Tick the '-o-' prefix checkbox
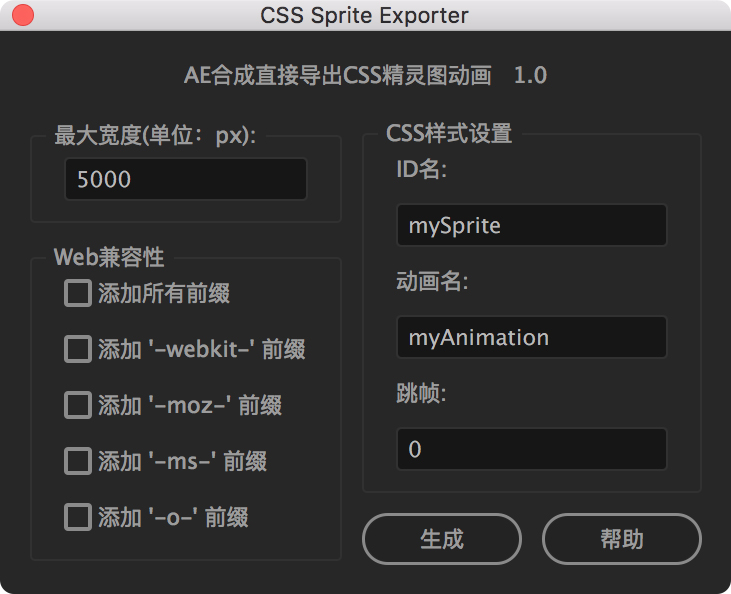Viewport: 731px width, 594px height. click(x=78, y=517)
